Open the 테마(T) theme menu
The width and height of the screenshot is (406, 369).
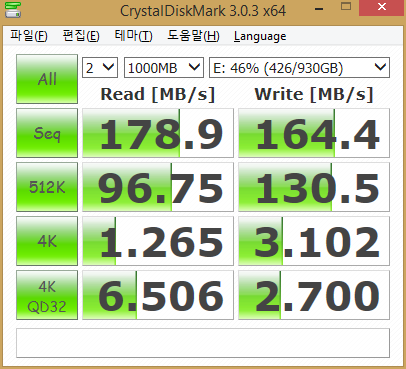pos(133,36)
